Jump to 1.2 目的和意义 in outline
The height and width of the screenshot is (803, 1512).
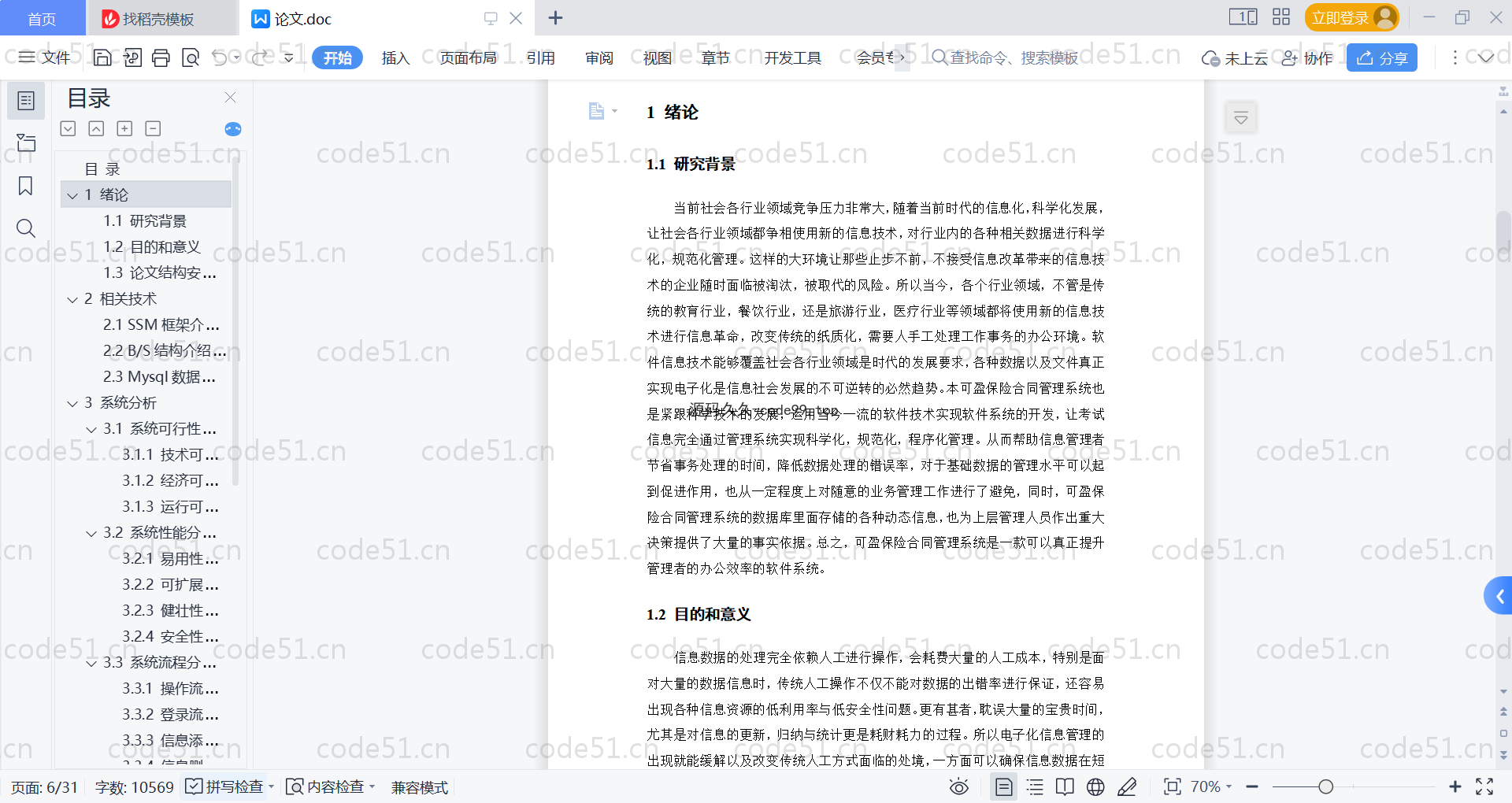tap(152, 247)
